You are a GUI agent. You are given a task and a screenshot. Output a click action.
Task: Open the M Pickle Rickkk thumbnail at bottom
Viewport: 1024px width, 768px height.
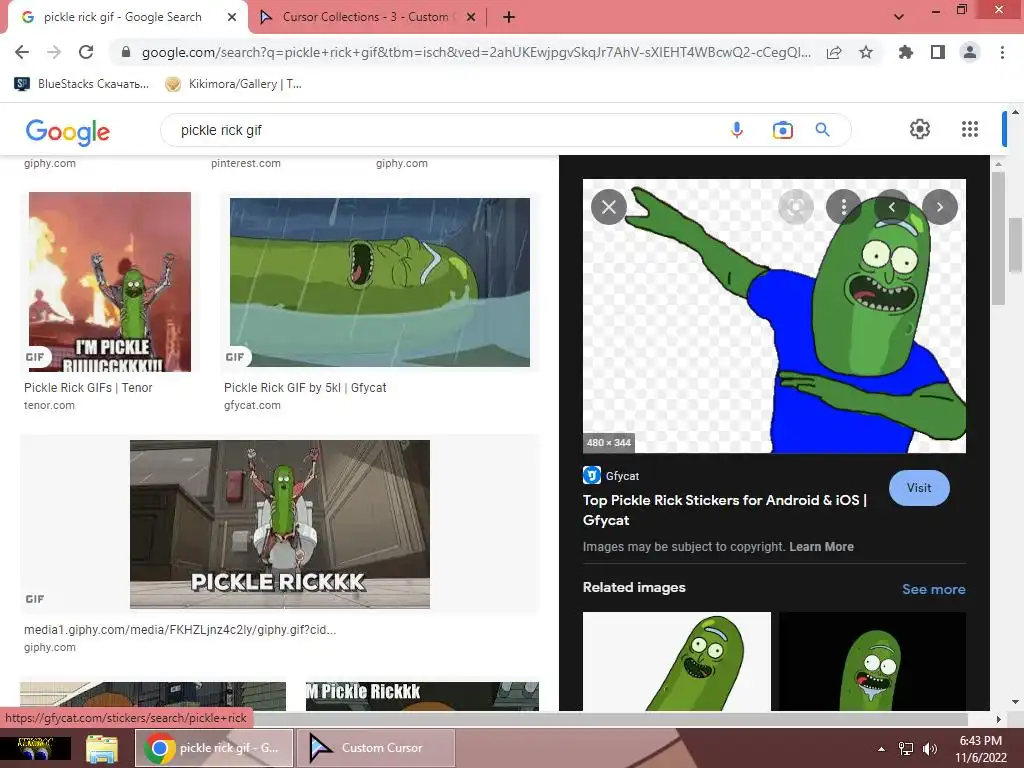coord(423,696)
